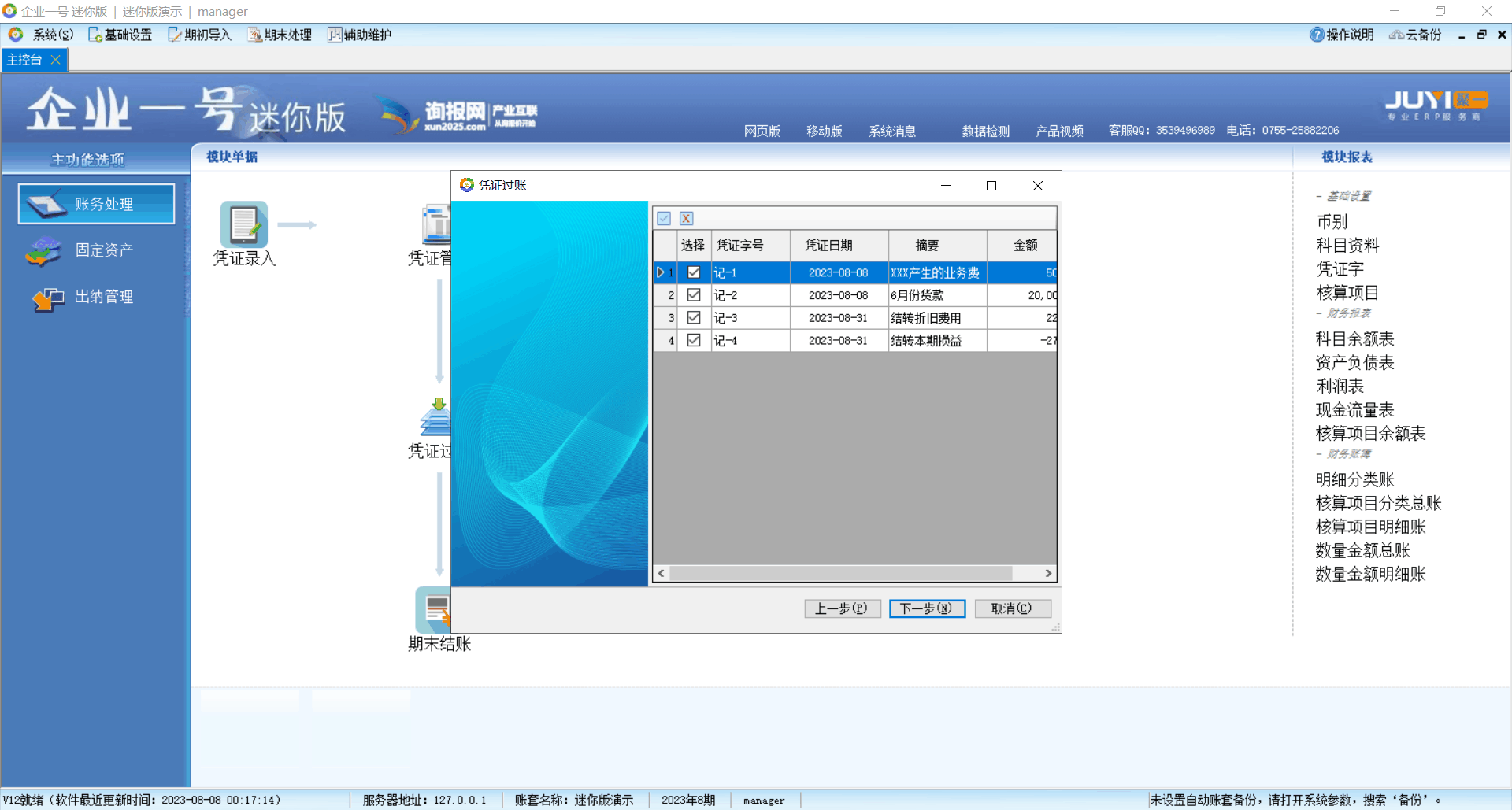Open 账务处理 module in sidebar
1512x810 pixels.
(96, 204)
